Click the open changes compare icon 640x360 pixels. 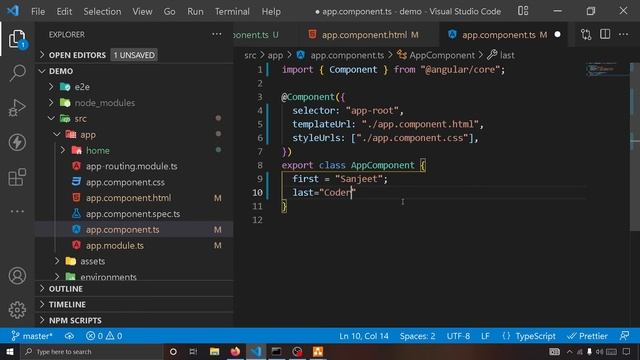coord(586,35)
